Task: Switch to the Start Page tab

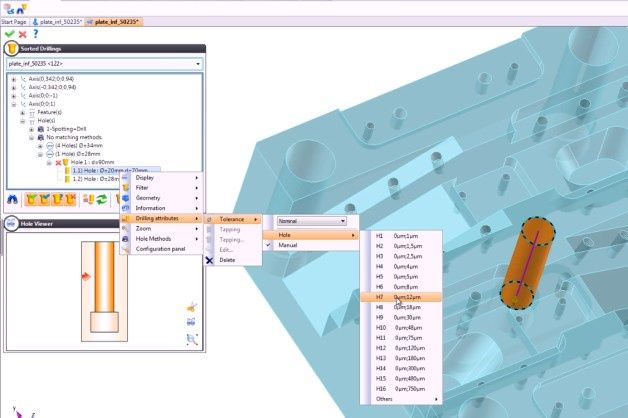Action: click(14, 22)
